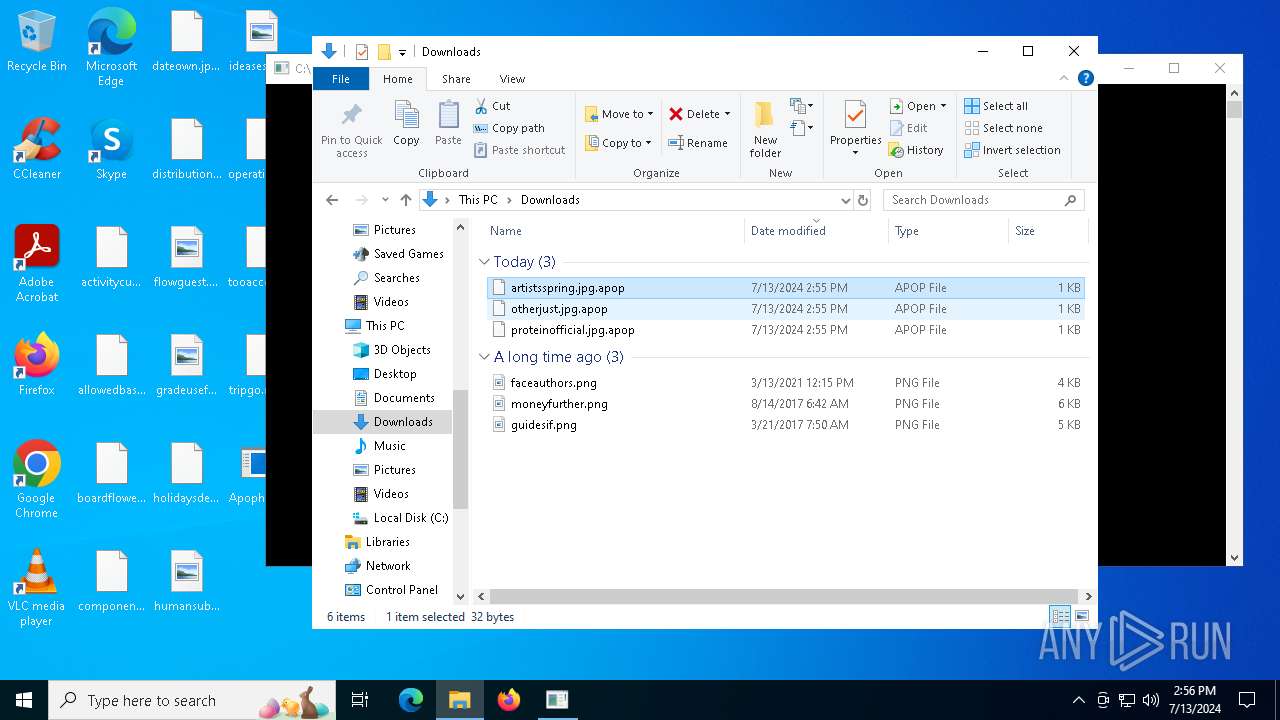Open file Properties
Image resolution: width=1280 pixels, height=720 pixels.
pos(855,128)
